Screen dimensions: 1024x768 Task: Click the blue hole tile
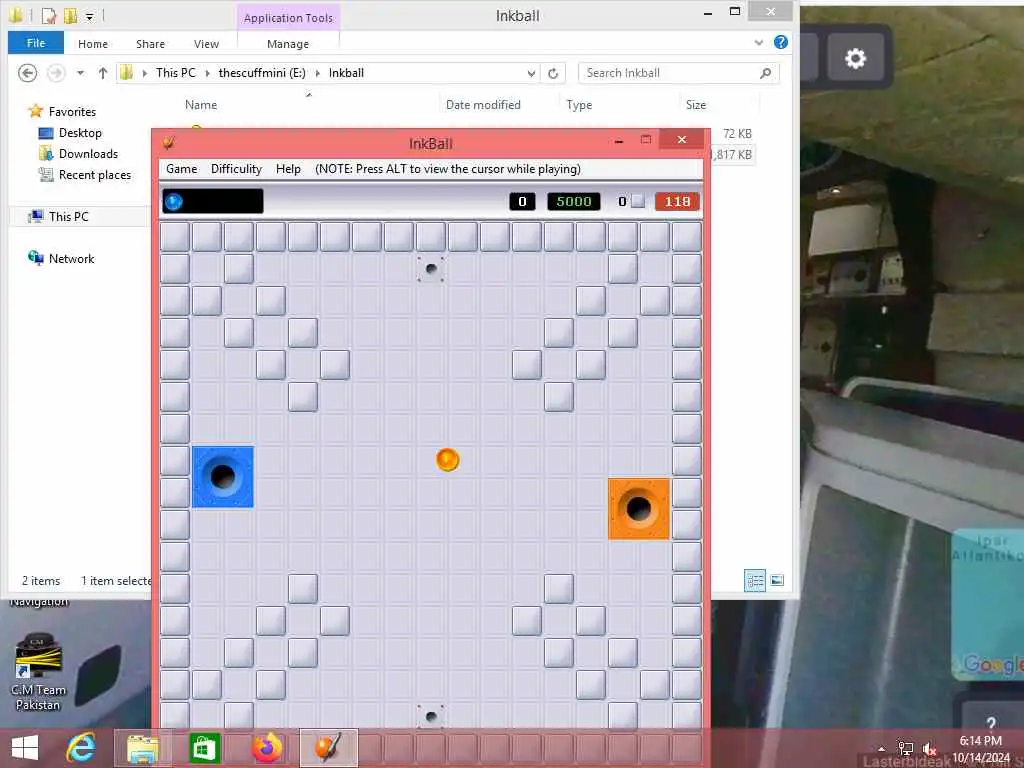coord(223,477)
